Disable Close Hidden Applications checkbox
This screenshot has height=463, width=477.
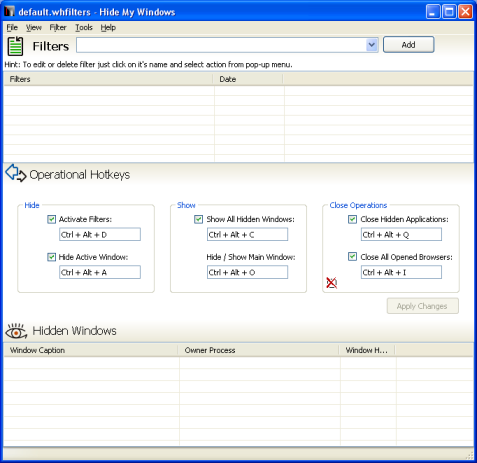tap(352, 219)
